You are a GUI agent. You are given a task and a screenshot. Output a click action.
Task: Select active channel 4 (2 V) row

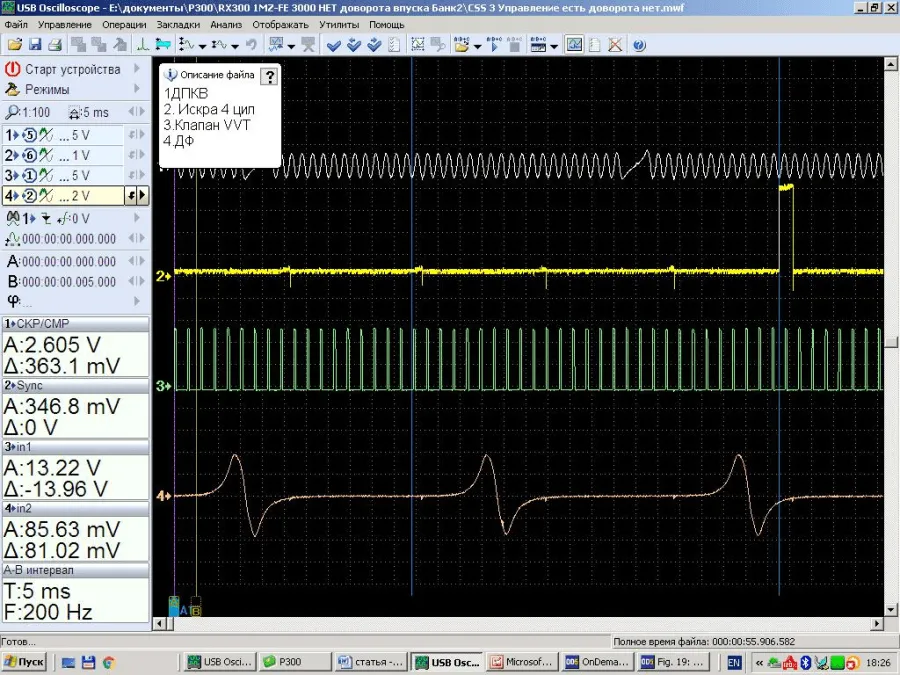point(63,196)
